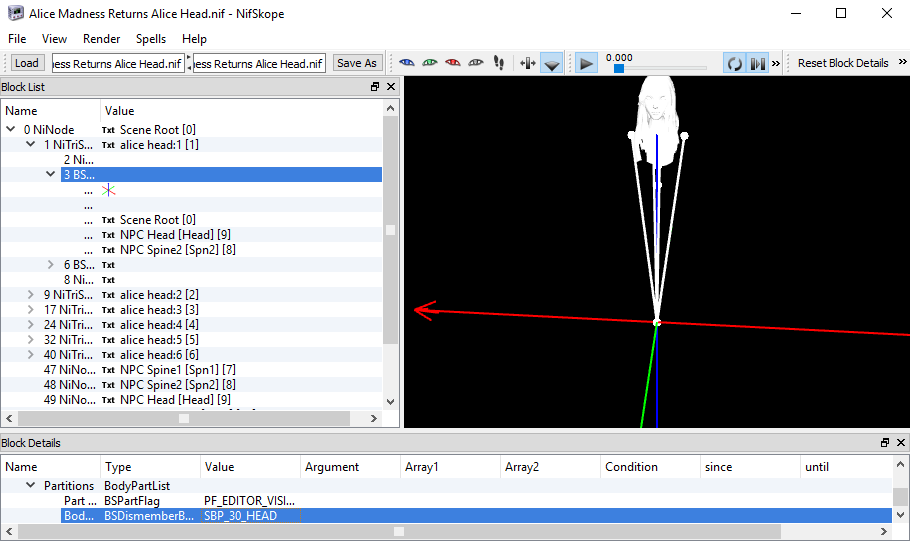910x542 pixels.
Task: Click Reset Block Details
Action: click(x=843, y=63)
